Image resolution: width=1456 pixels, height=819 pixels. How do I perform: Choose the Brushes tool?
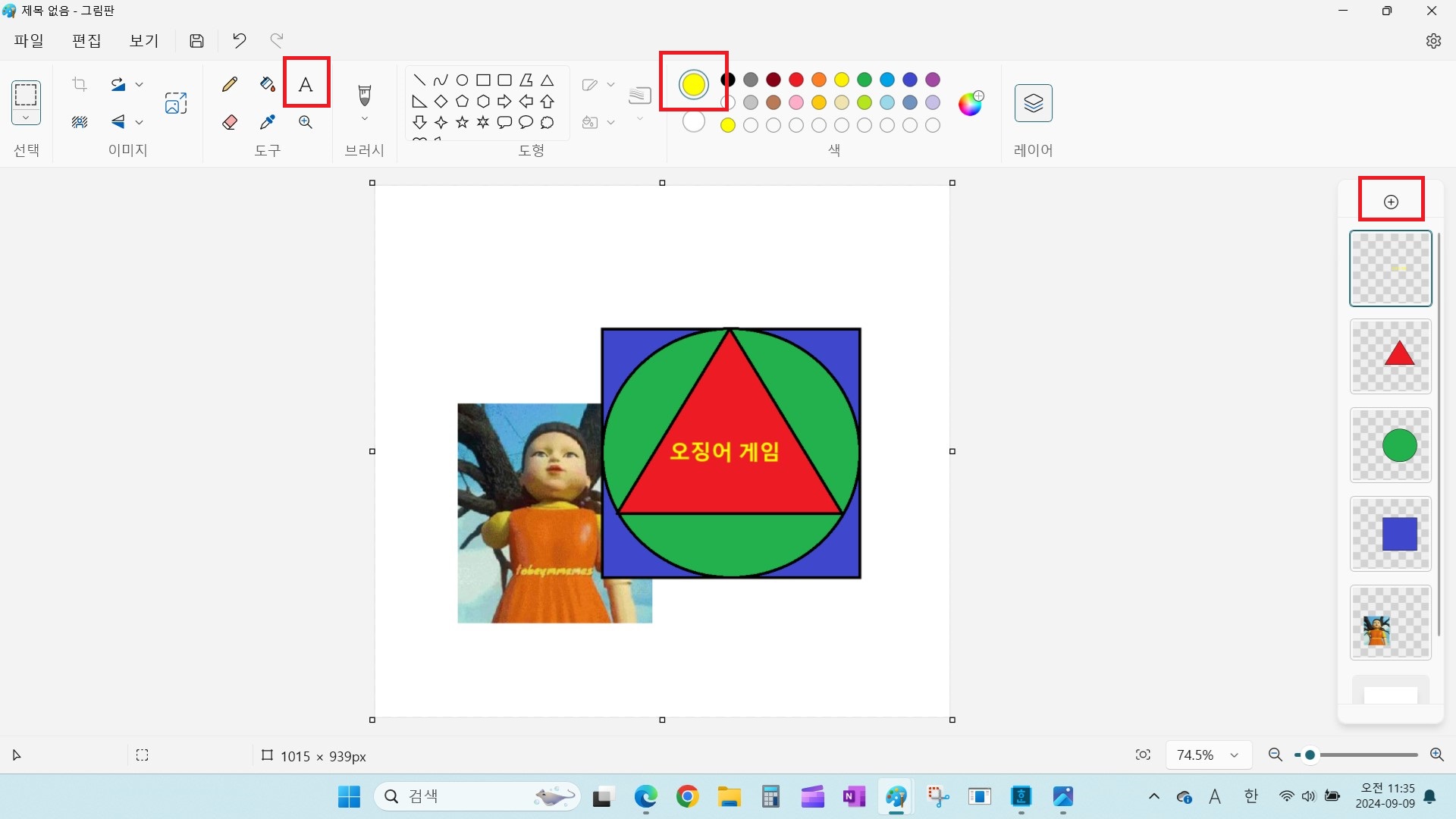(x=365, y=96)
